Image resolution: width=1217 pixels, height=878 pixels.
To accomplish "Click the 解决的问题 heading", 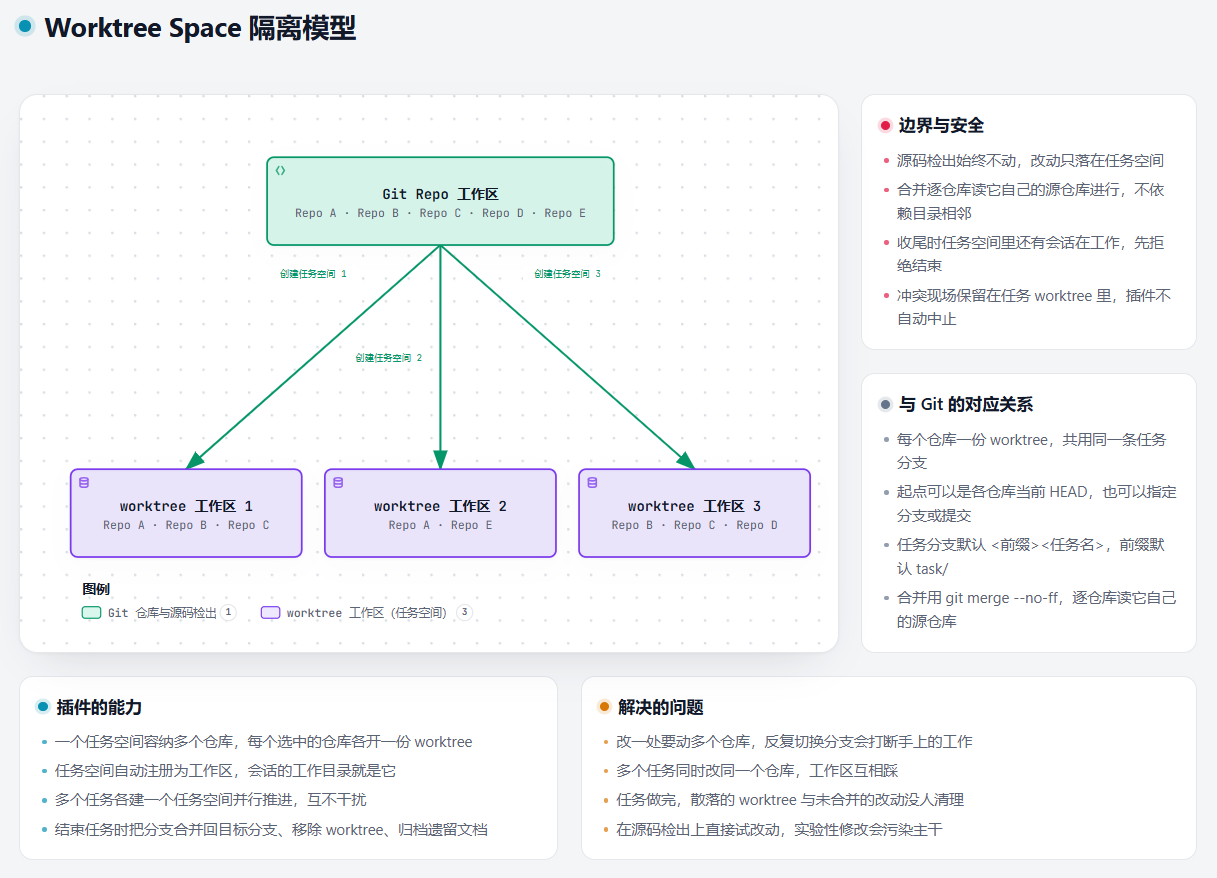I will click(660, 707).
